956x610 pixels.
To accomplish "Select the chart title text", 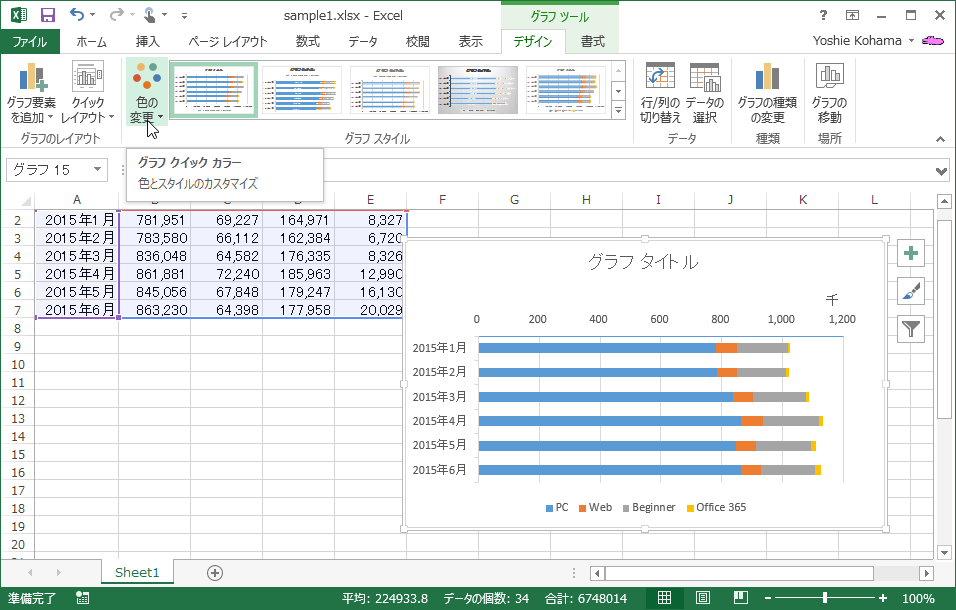I will click(643, 262).
